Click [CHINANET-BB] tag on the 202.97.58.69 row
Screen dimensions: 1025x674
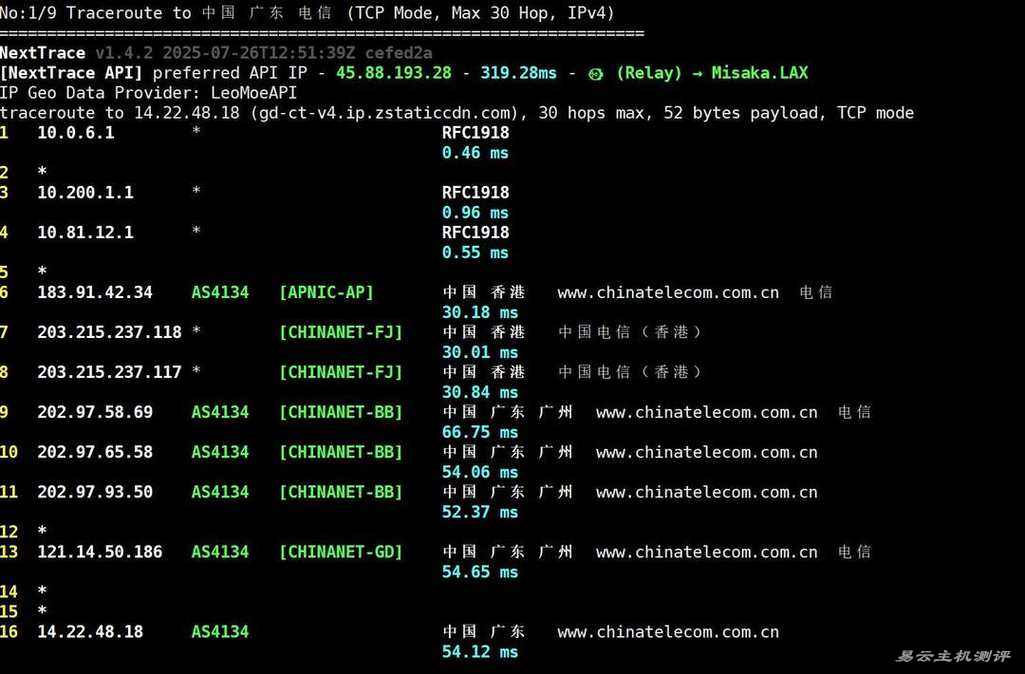click(x=341, y=413)
